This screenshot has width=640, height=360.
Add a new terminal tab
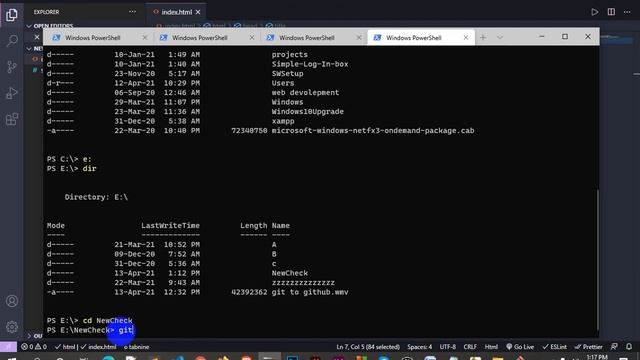coord(483,38)
